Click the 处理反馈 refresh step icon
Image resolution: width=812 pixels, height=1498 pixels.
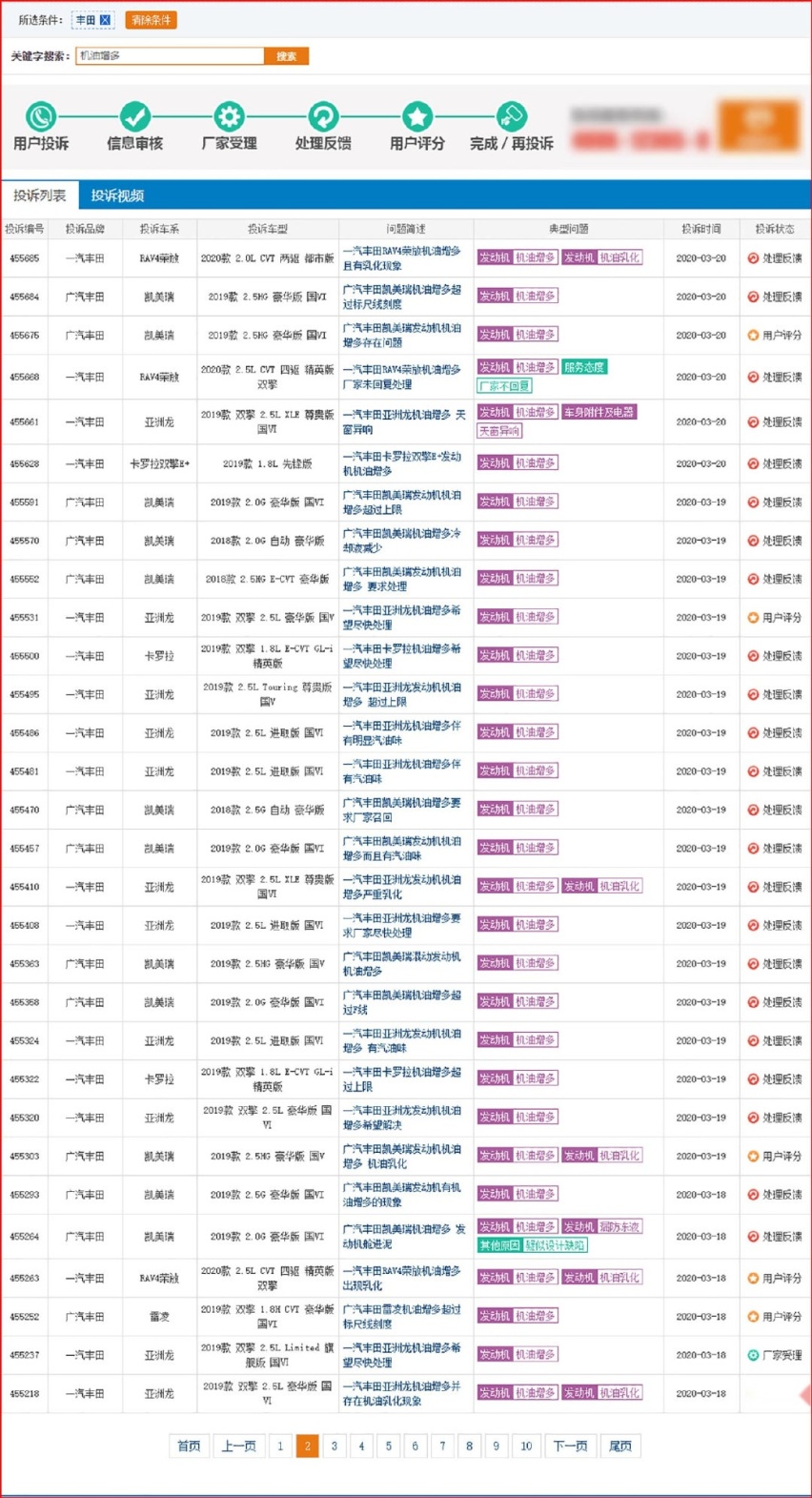pos(323,116)
